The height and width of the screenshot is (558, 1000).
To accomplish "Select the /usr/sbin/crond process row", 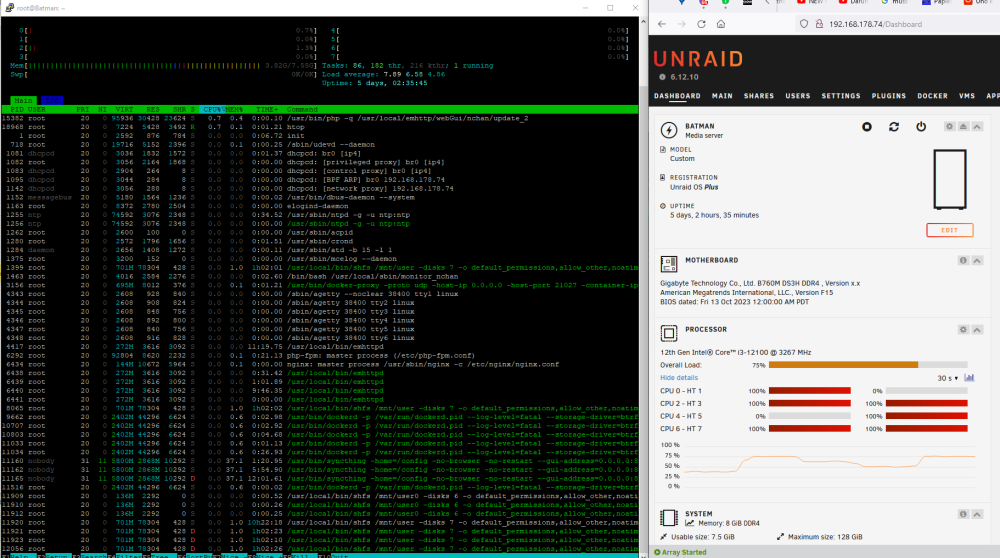I will (320, 241).
